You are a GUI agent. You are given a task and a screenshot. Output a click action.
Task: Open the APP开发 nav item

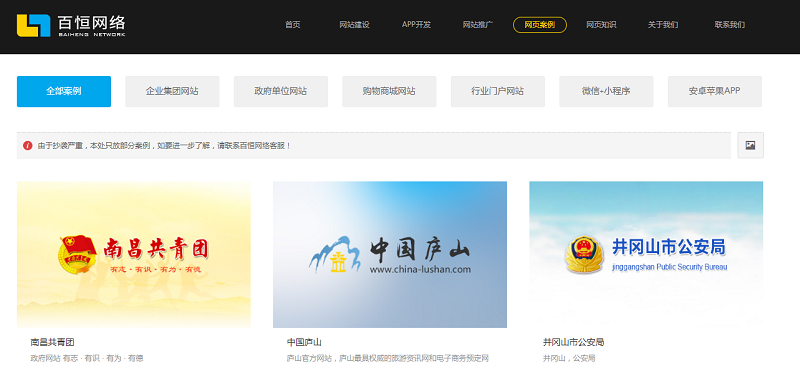[x=416, y=24]
